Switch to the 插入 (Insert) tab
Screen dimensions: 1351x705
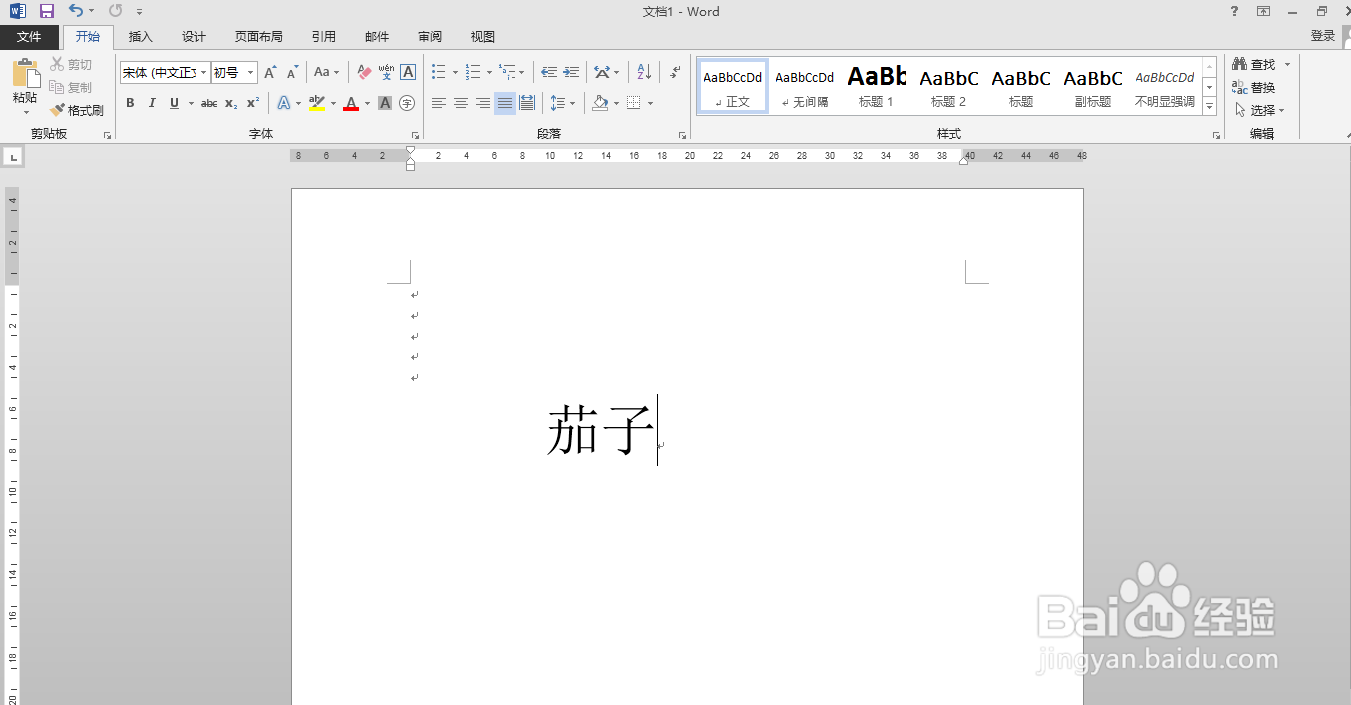(x=141, y=37)
